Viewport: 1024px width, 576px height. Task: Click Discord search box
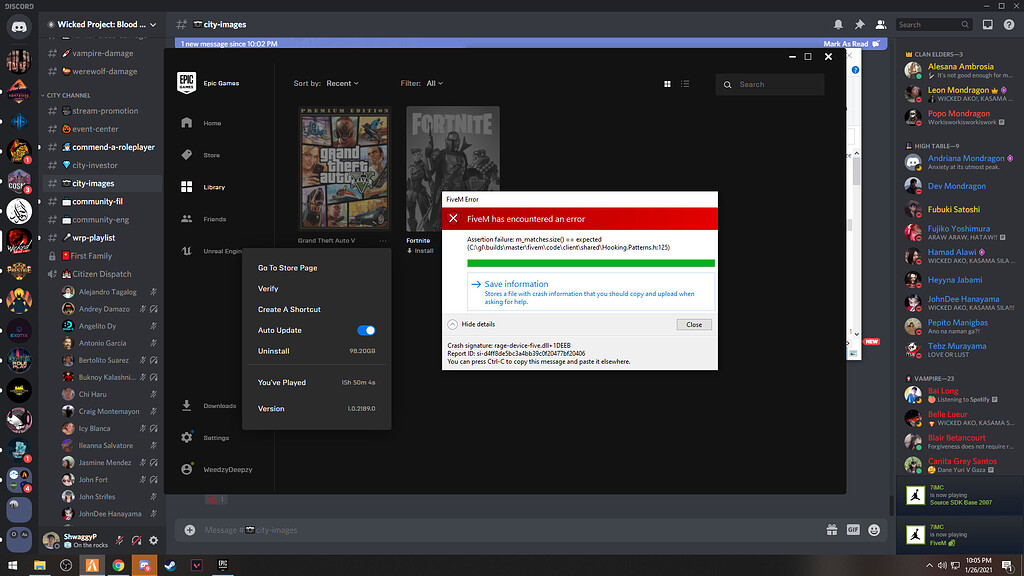pos(934,25)
